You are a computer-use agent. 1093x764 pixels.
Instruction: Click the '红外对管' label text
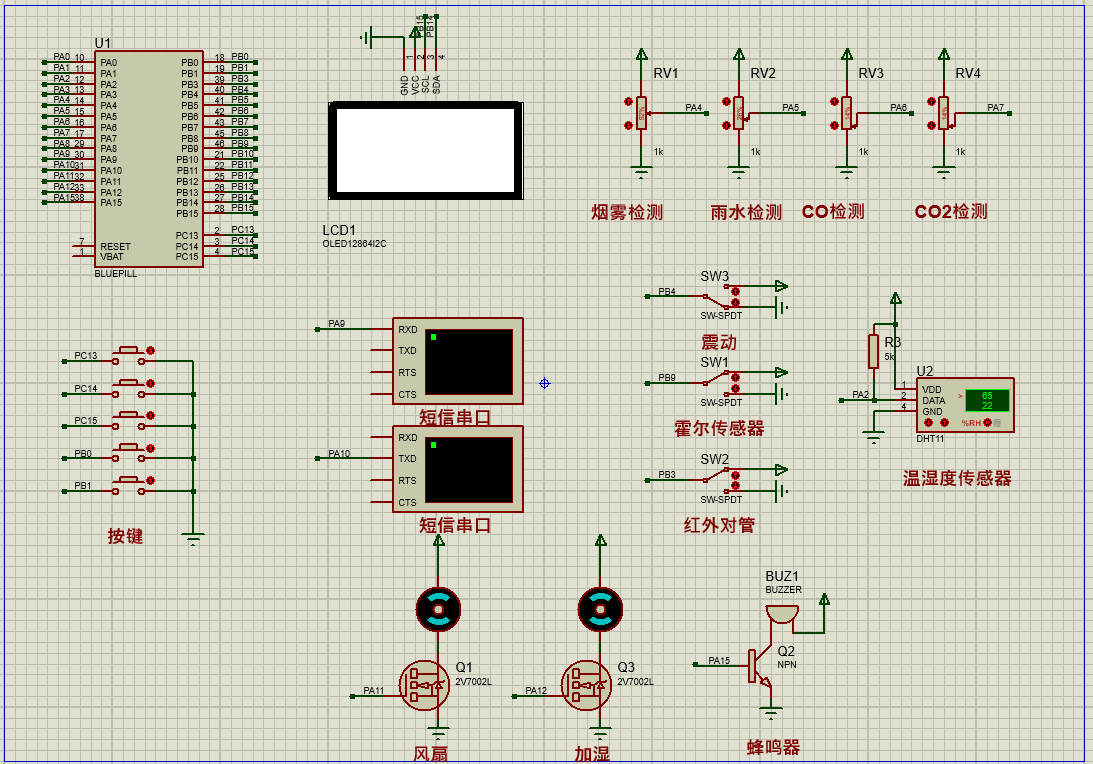(x=719, y=525)
